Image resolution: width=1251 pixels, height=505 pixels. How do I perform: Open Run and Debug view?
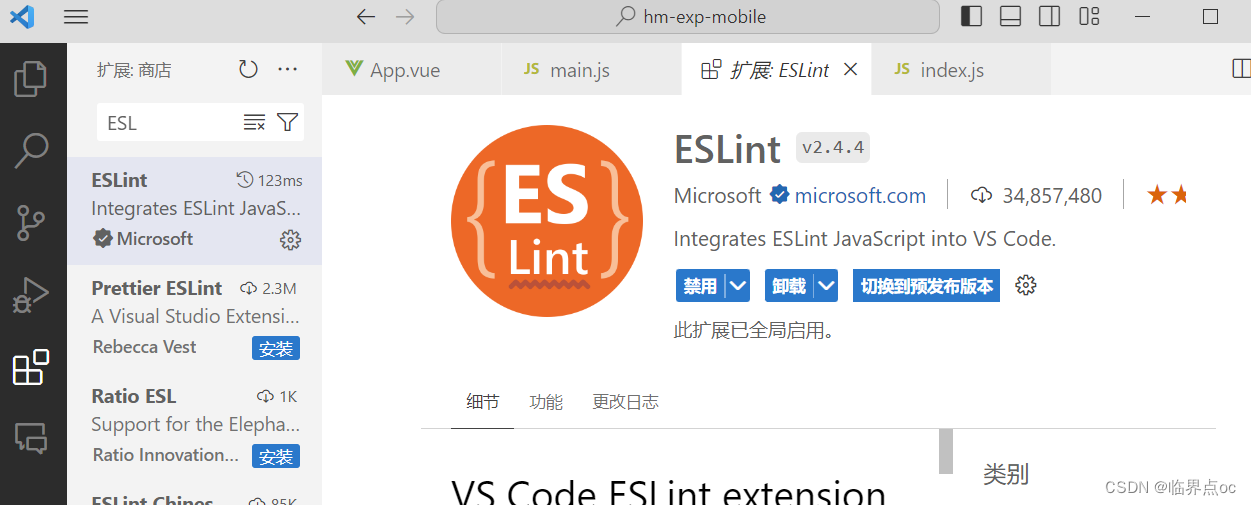(31, 296)
